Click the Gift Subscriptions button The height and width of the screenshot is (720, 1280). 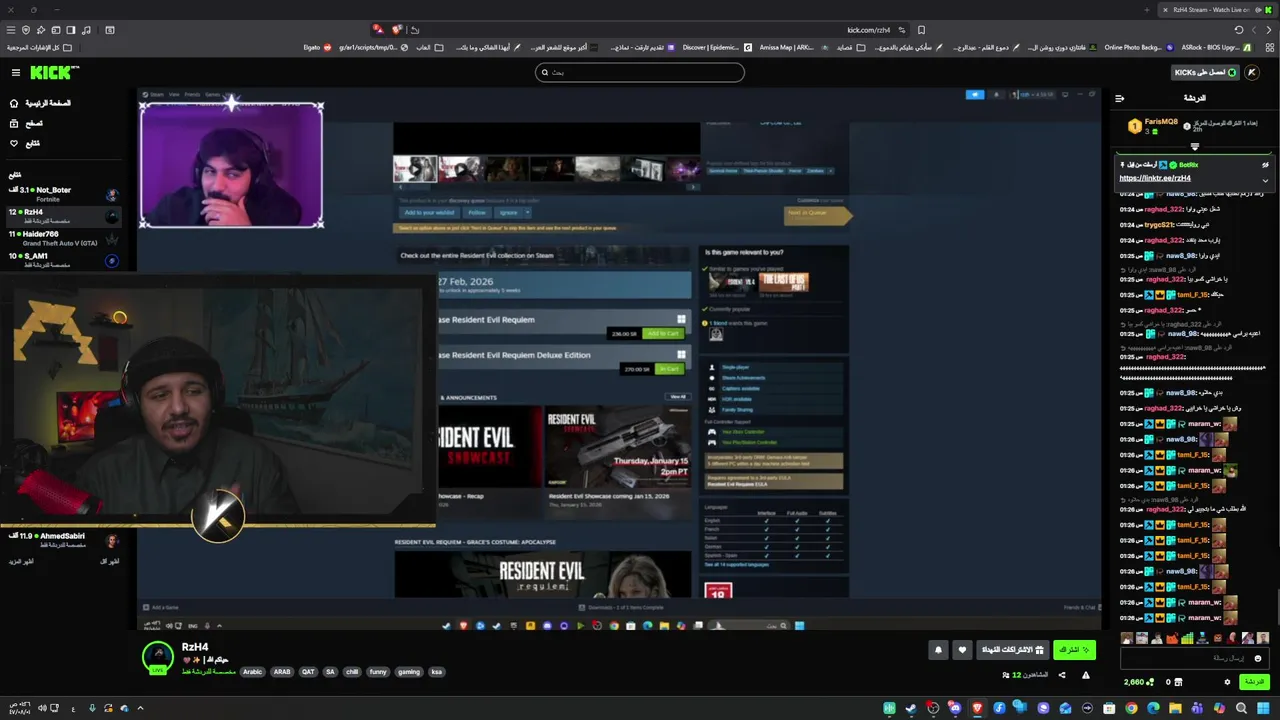pos(1012,650)
